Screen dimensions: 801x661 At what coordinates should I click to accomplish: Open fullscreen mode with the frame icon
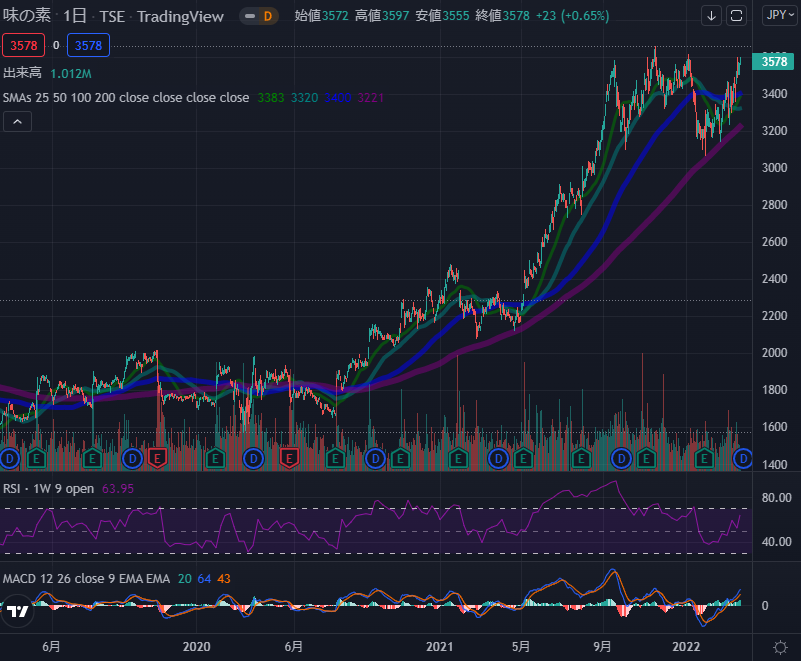click(736, 16)
